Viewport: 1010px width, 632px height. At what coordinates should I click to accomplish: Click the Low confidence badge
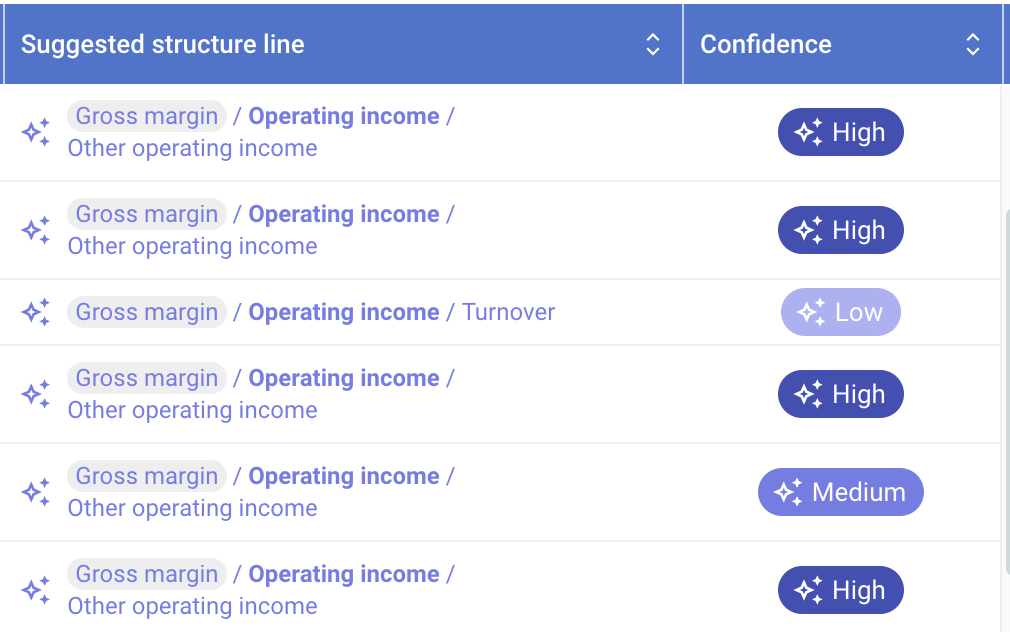point(841,312)
